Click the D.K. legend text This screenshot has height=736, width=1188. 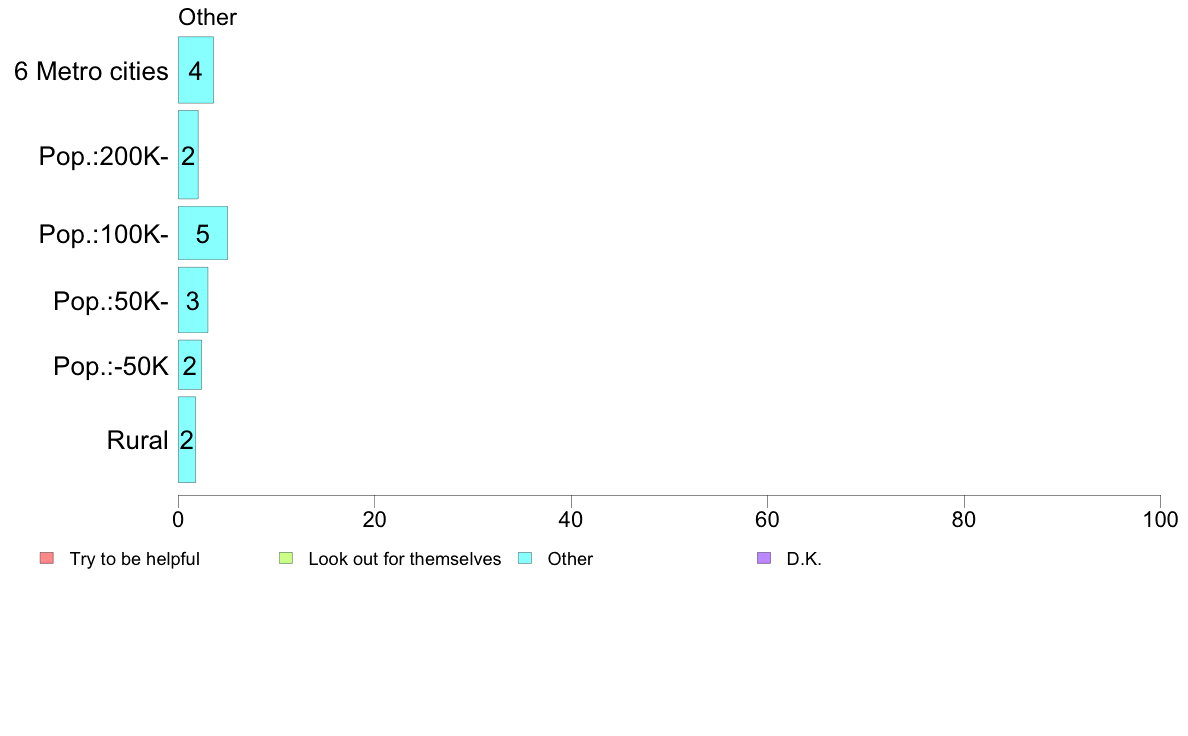pos(804,559)
